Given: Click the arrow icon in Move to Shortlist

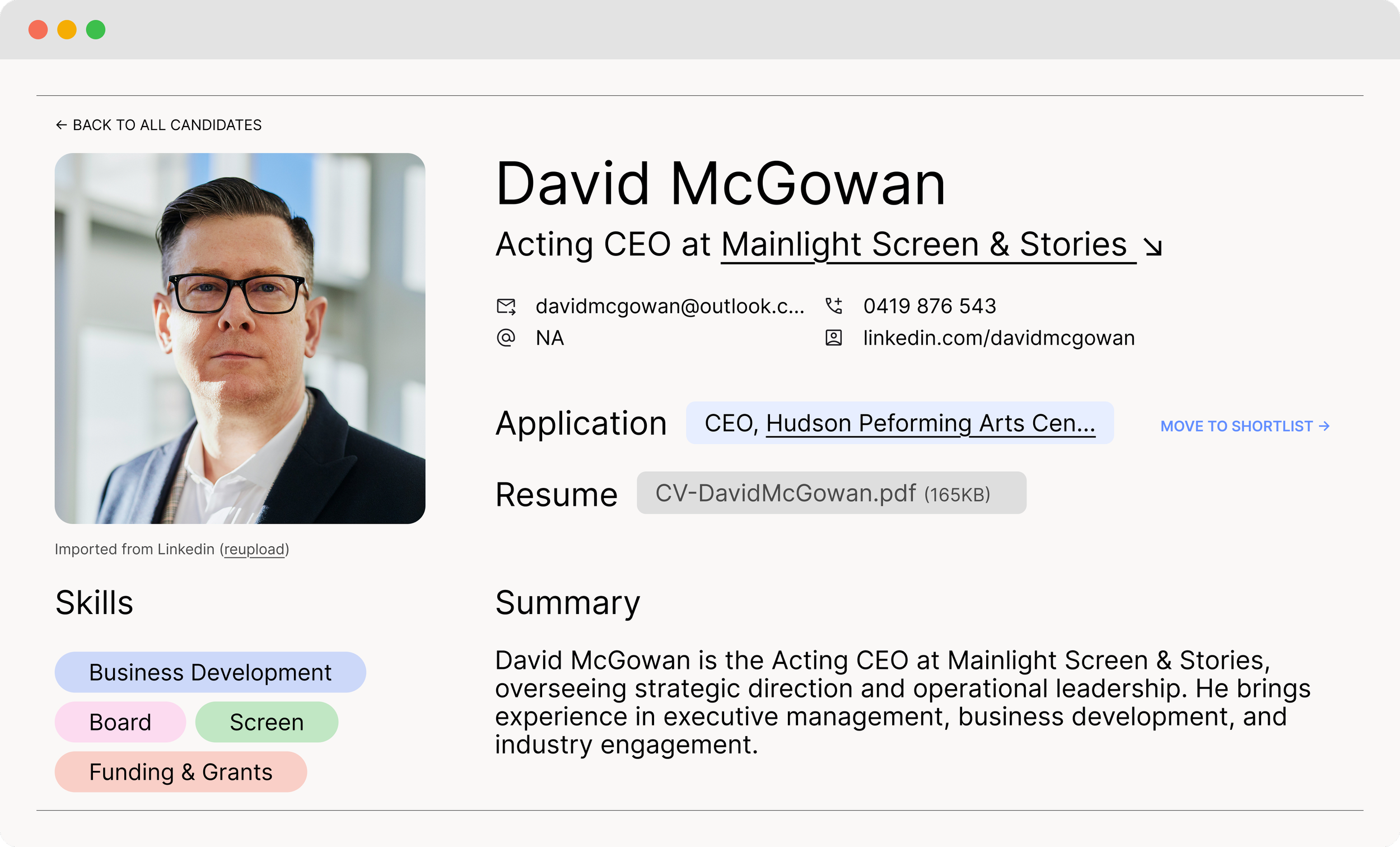Looking at the screenshot, I should pos(1324,426).
